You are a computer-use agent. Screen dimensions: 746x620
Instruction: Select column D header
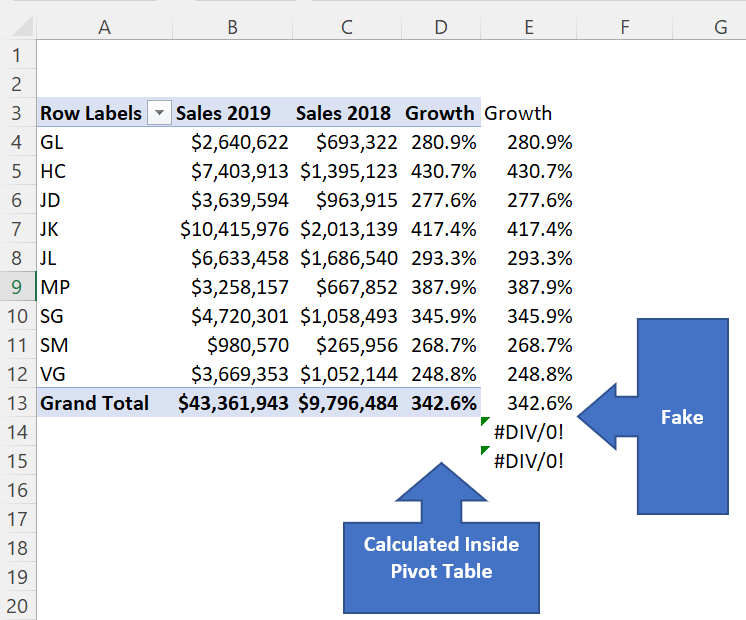pyautogui.click(x=441, y=27)
